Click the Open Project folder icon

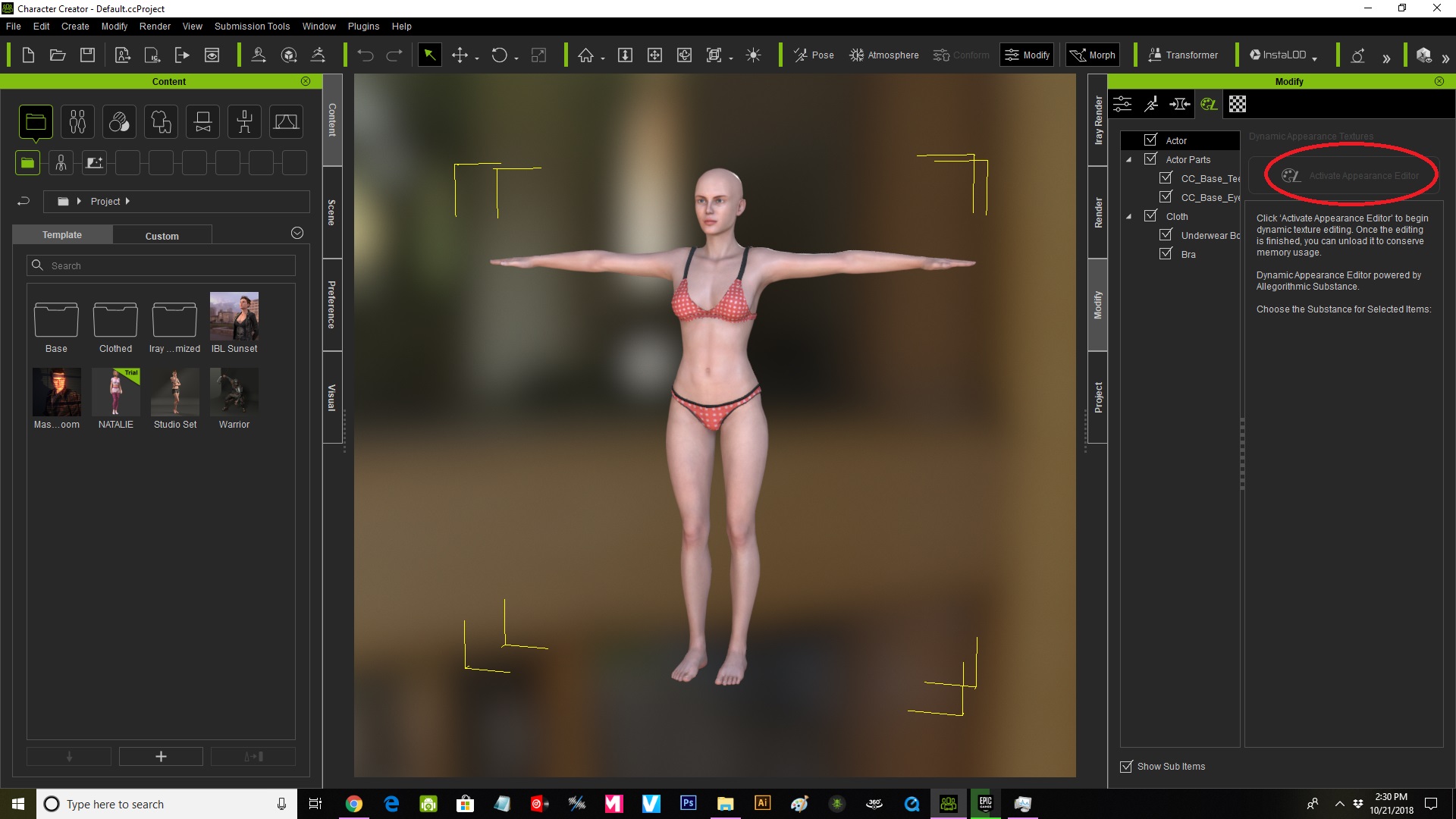(x=58, y=55)
